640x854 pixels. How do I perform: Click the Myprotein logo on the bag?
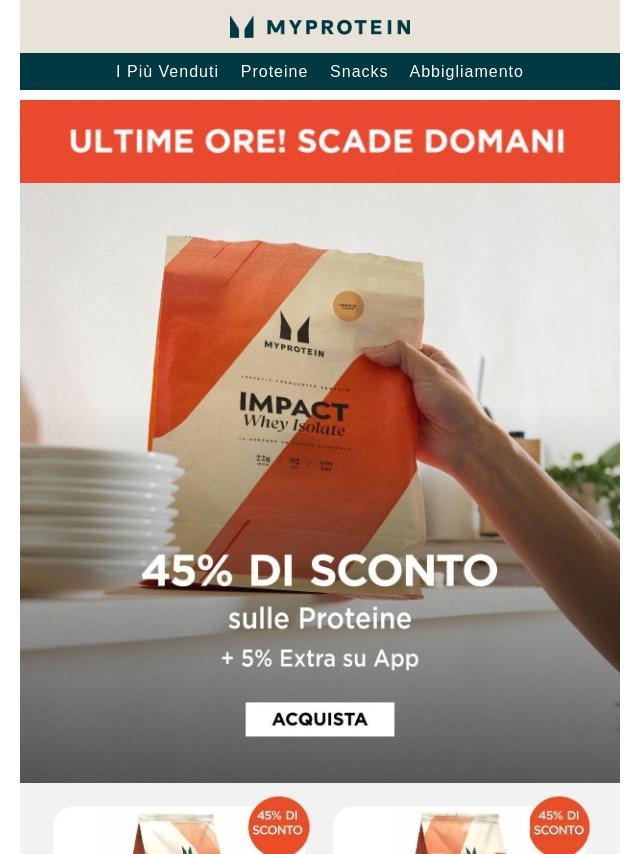tap(294, 335)
